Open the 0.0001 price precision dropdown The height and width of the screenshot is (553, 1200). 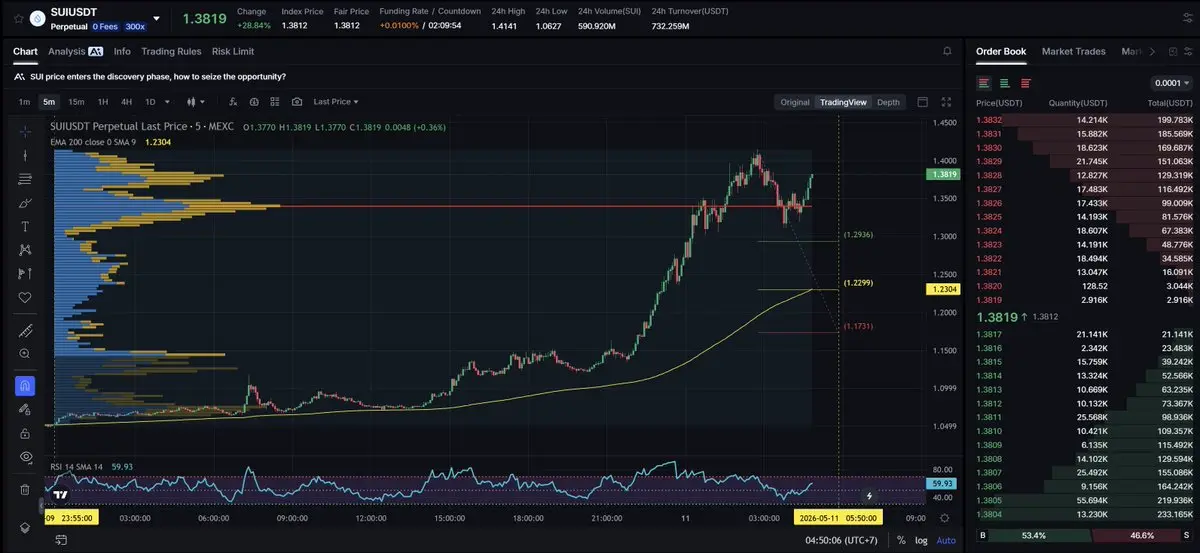click(x=1172, y=83)
